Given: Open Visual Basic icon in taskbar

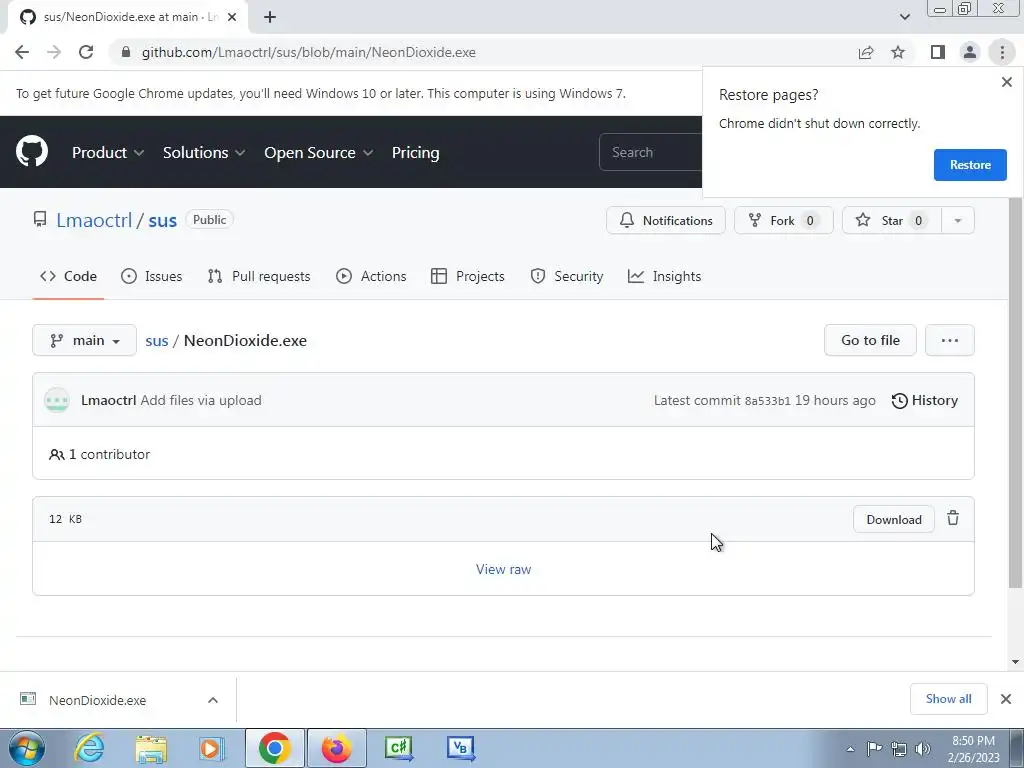Looking at the screenshot, I should [461, 748].
